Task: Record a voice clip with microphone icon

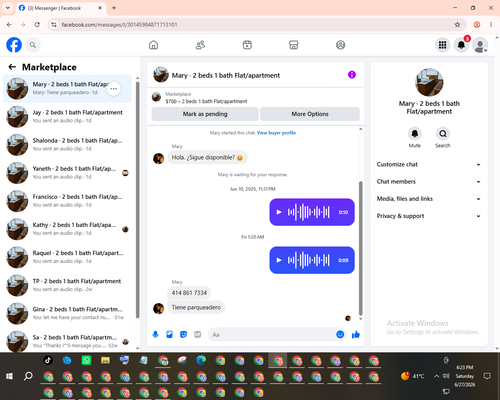Action: [x=155, y=334]
